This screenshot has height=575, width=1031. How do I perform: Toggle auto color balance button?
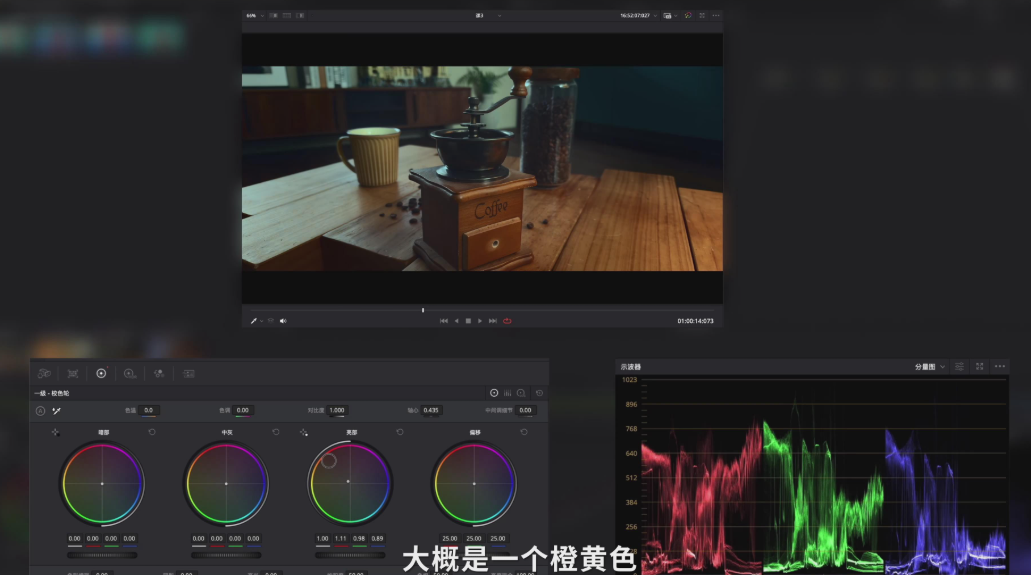(x=40, y=410)
